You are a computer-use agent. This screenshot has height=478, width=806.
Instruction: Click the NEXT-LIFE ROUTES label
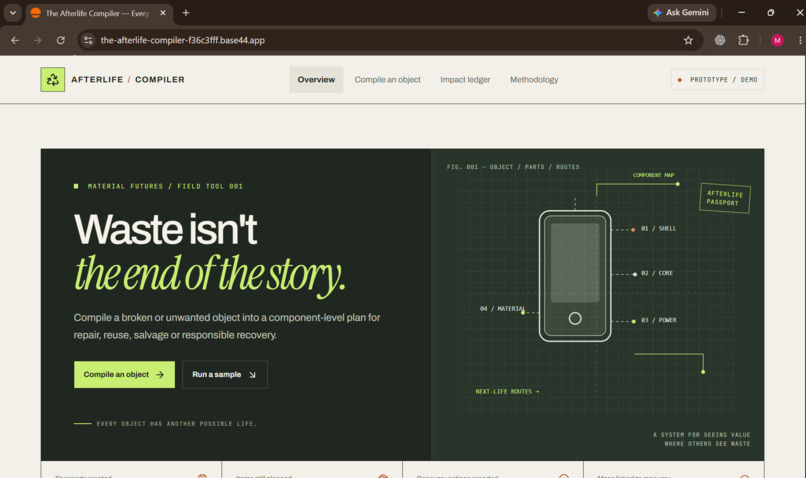pos(507,392)
